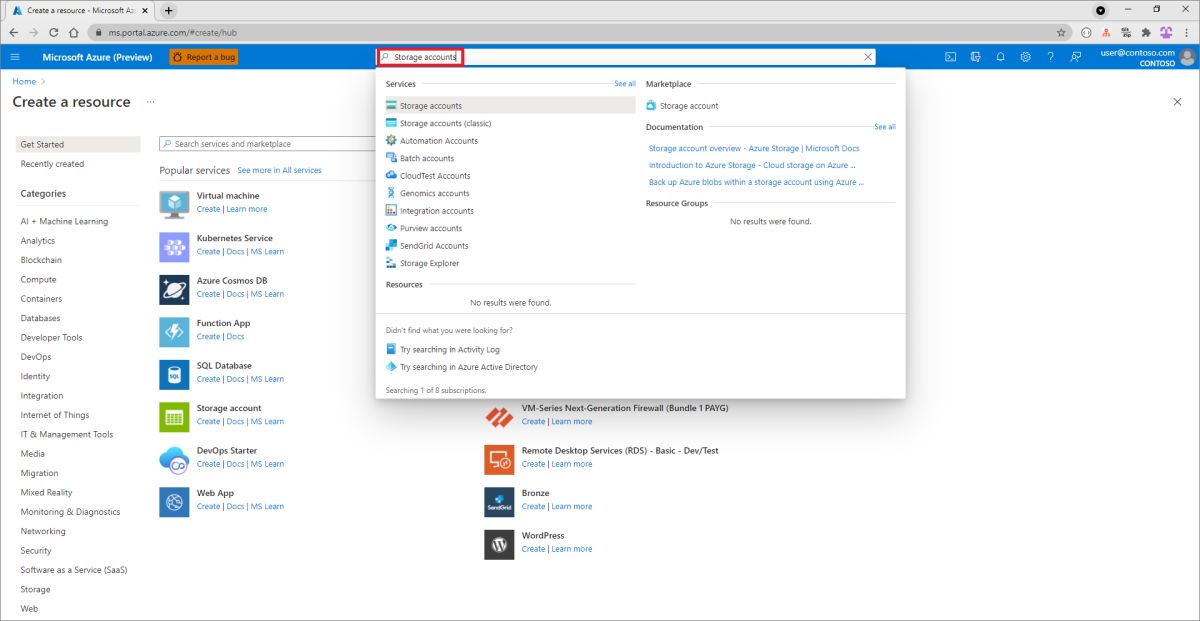This screenshot has width=1200, height=621.
Task: Click the Purview accounts icon
Action: pyautogui.click(x=391, y=228)
